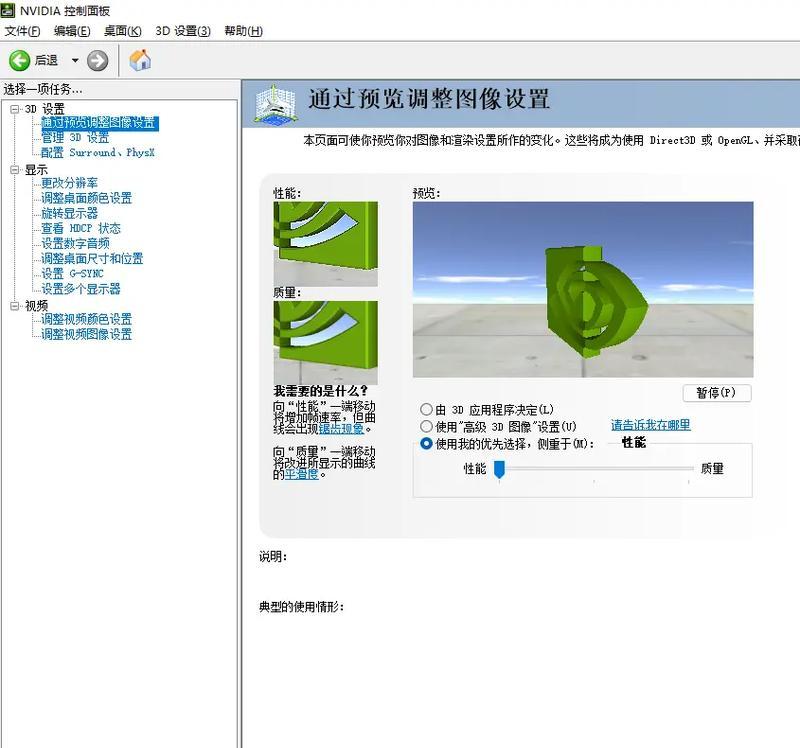The width and height of the screenshot is (800, 748).
Task: Click the 暂停(P) button
Action: (716, 393)
